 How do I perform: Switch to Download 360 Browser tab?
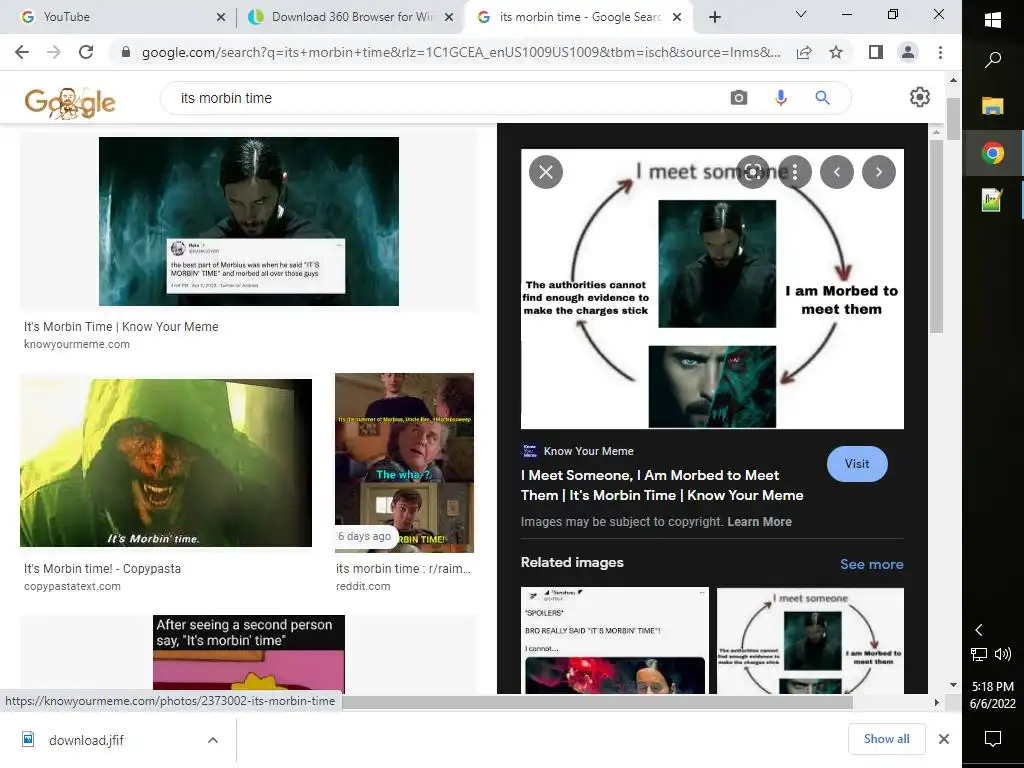[x=351, y=17]
